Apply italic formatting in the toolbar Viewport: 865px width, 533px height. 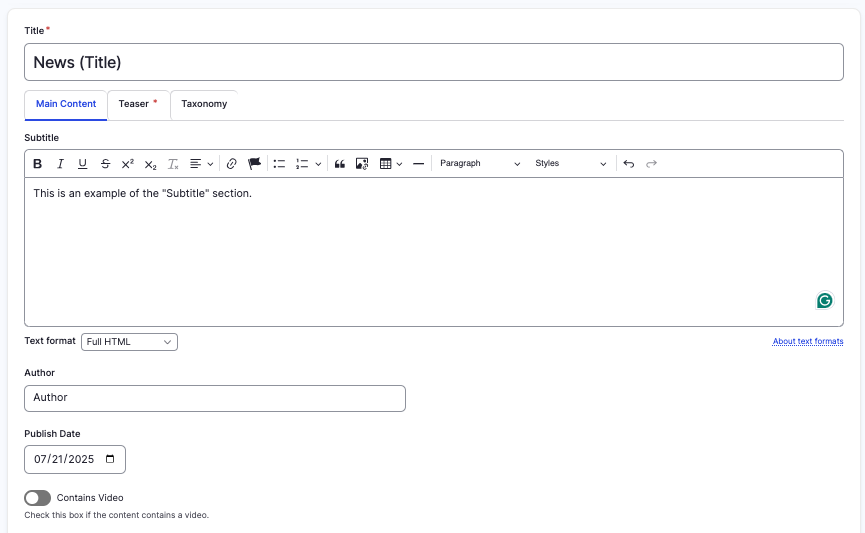pyautogui.click(x=60, y=164)
